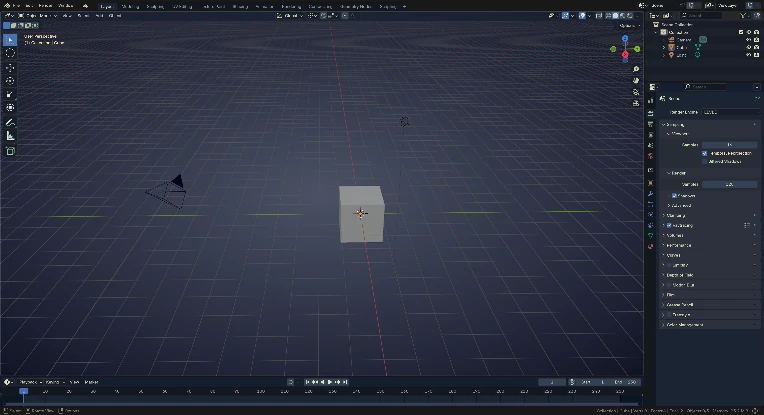Activate the Rotate tool
The image size is (764, 415).
pos(10,81)
